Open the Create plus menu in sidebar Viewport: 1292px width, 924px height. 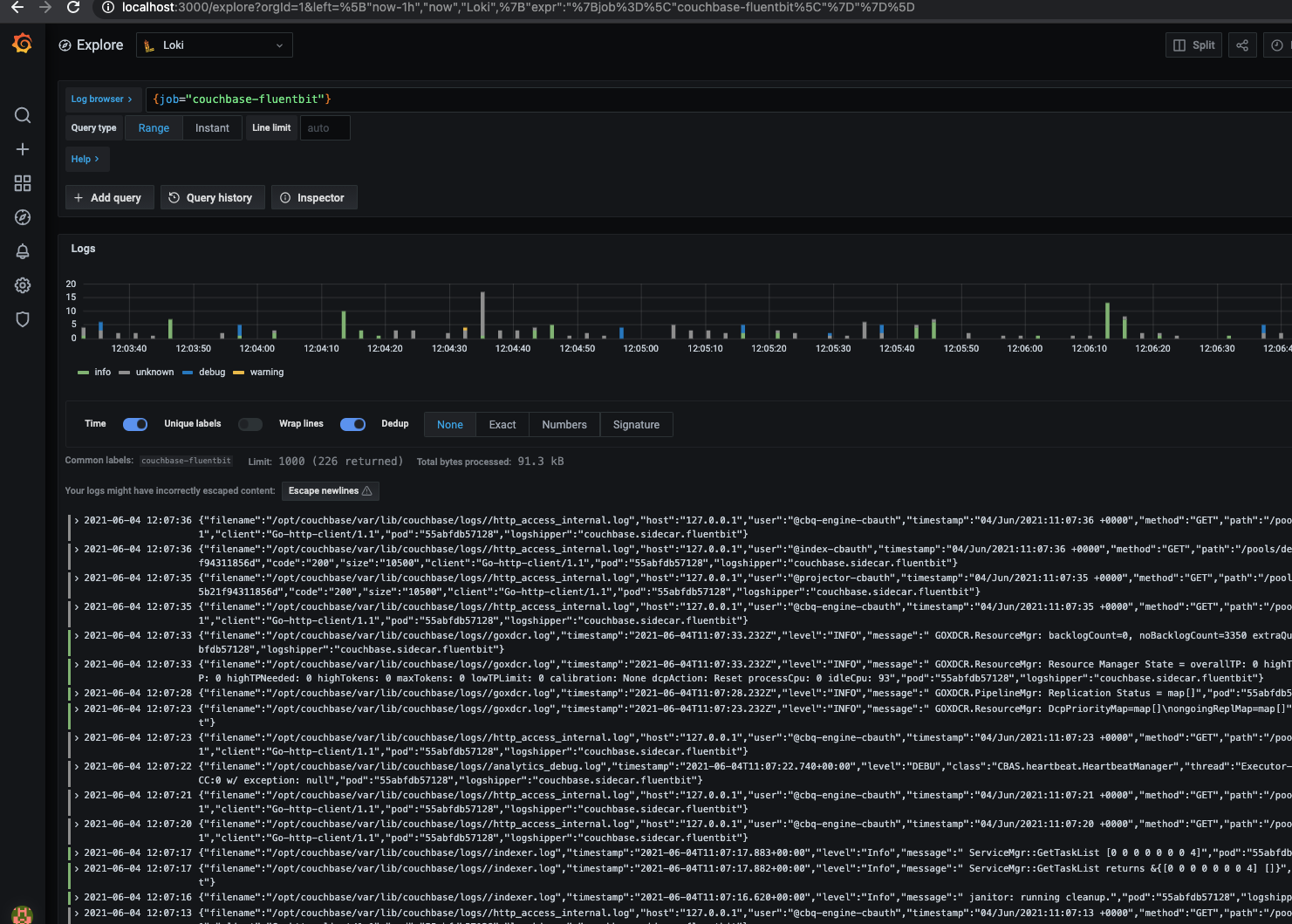(23, 149)
